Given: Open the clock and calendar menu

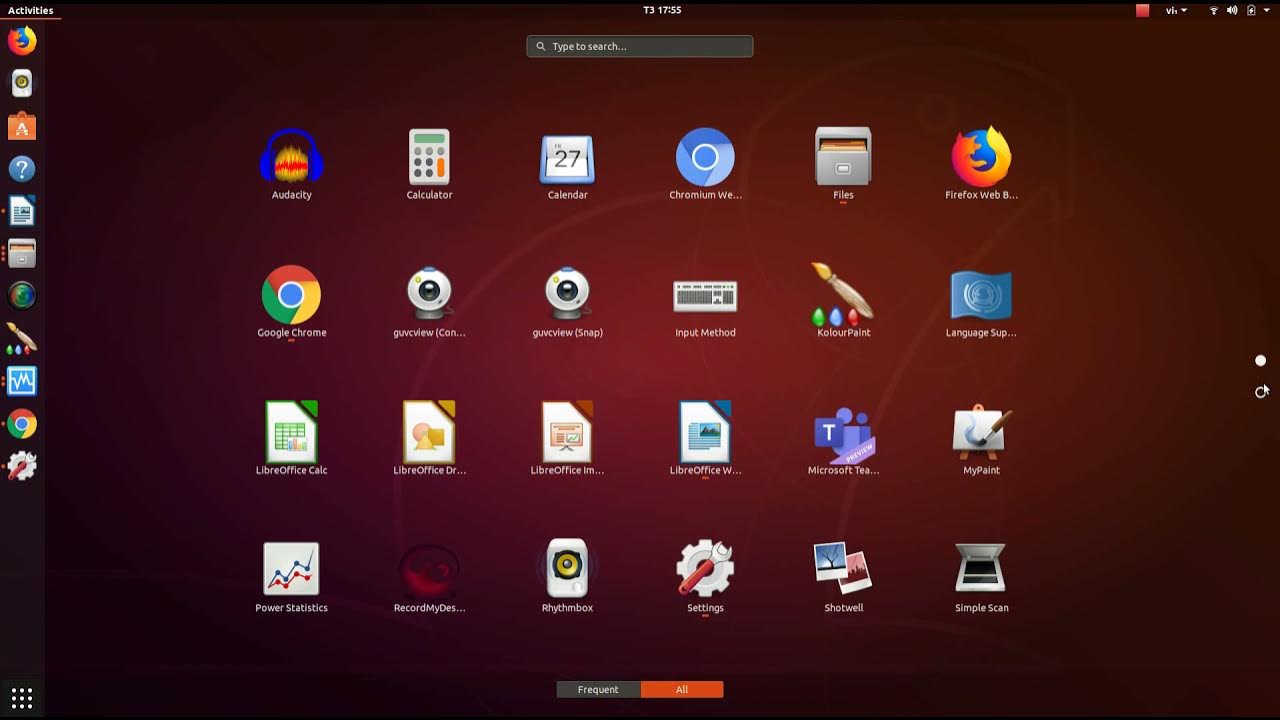Looking at the screenshot, I should point(662,10).
